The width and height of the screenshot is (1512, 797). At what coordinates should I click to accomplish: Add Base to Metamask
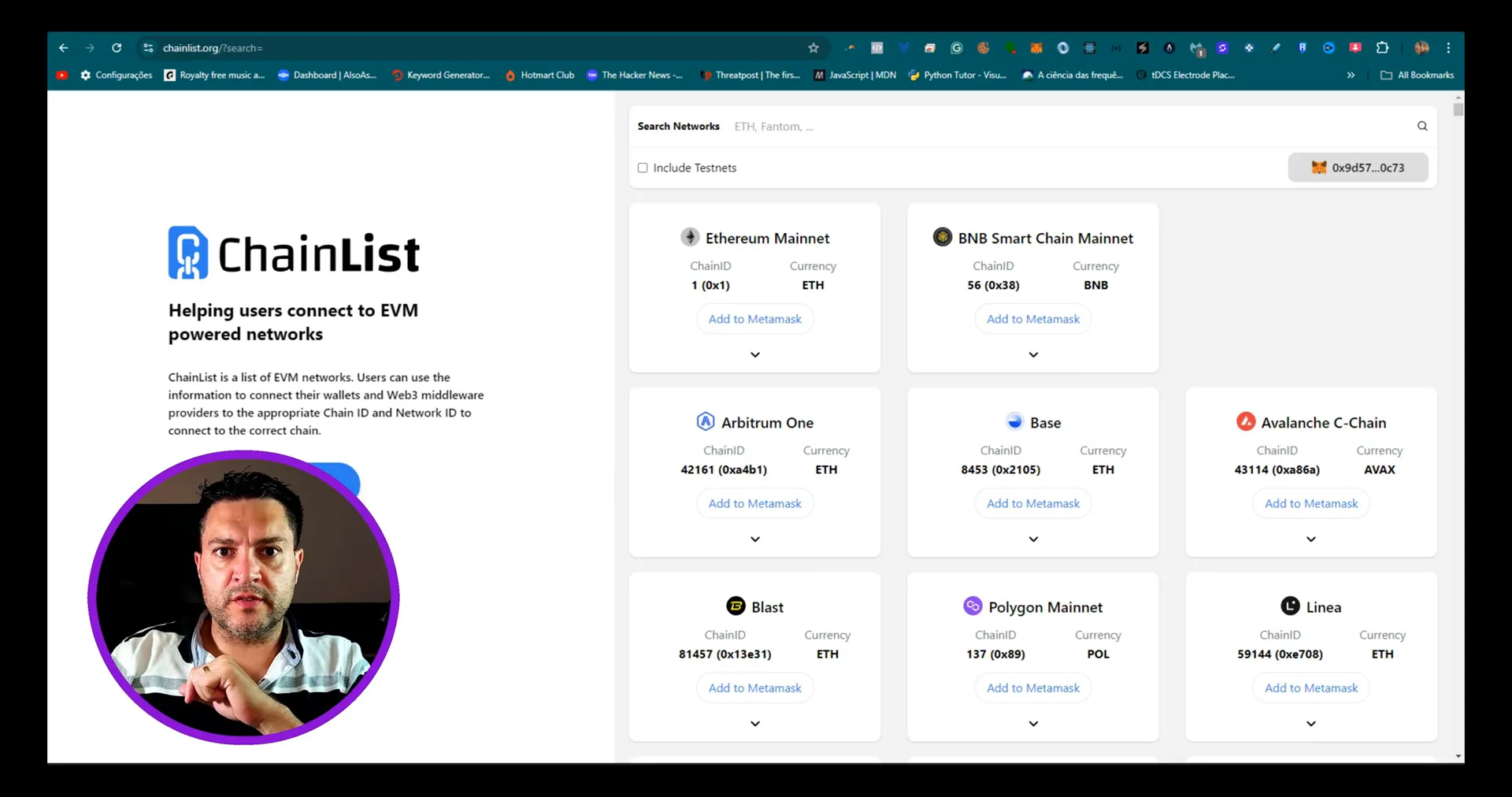point(1033,503)
